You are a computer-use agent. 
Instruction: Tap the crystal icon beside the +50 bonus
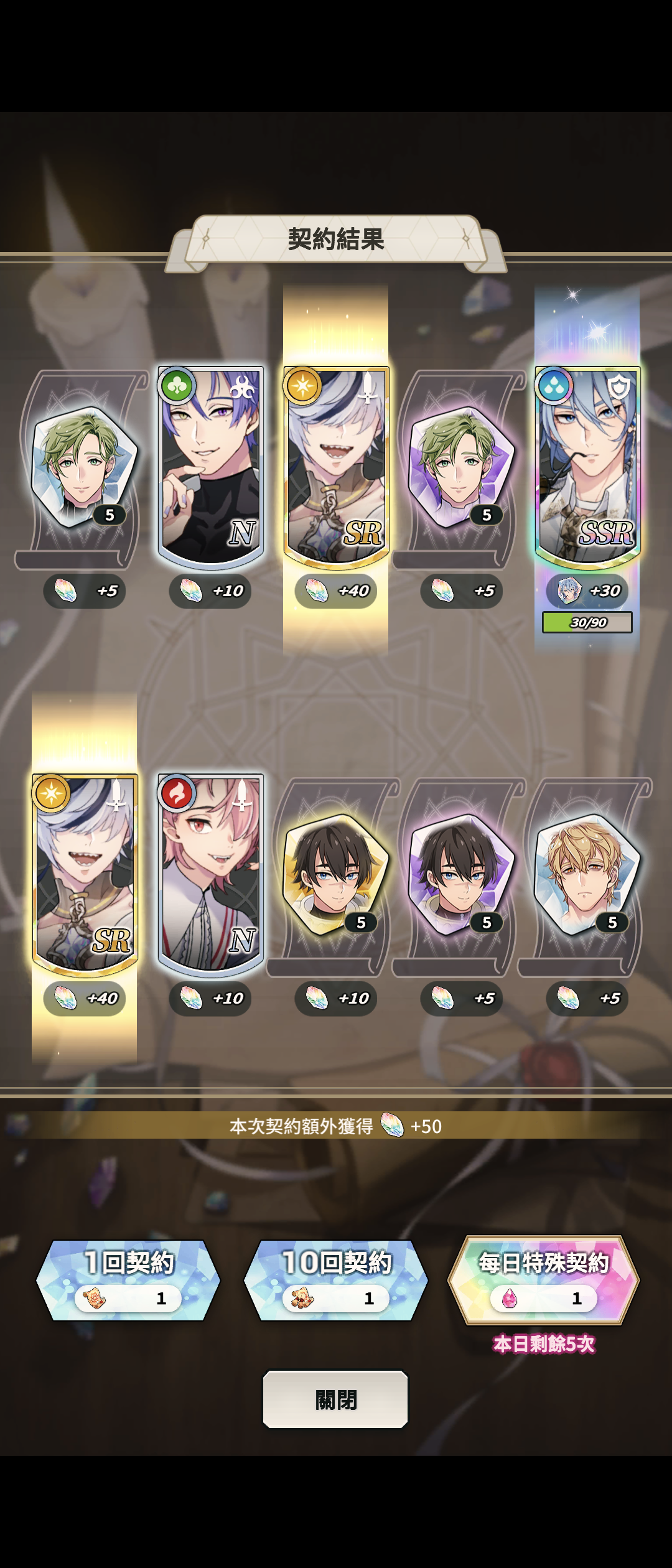pos(392,1125)
